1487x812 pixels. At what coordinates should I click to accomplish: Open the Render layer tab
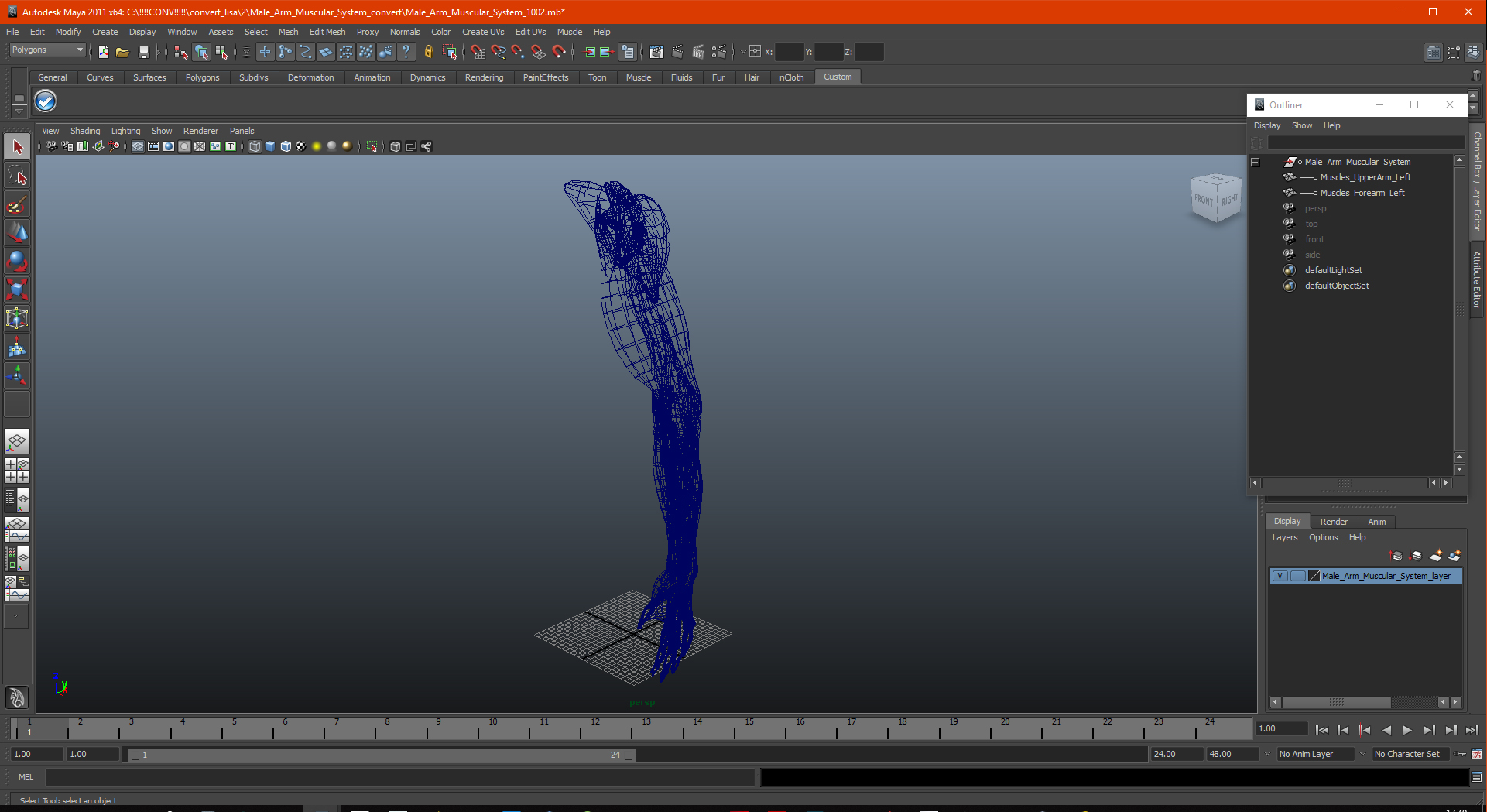pos(1334,522)
